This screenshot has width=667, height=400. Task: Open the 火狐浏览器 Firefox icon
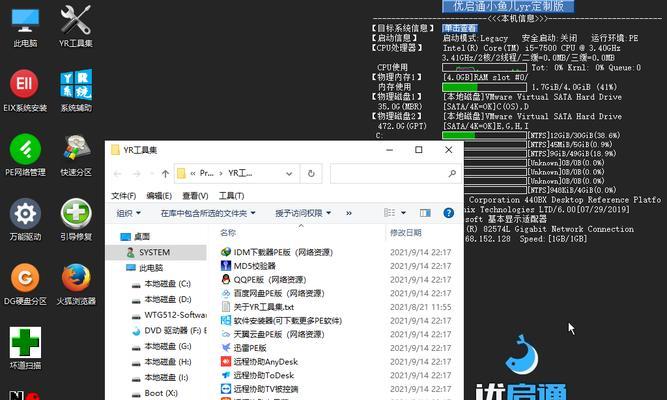76,284
